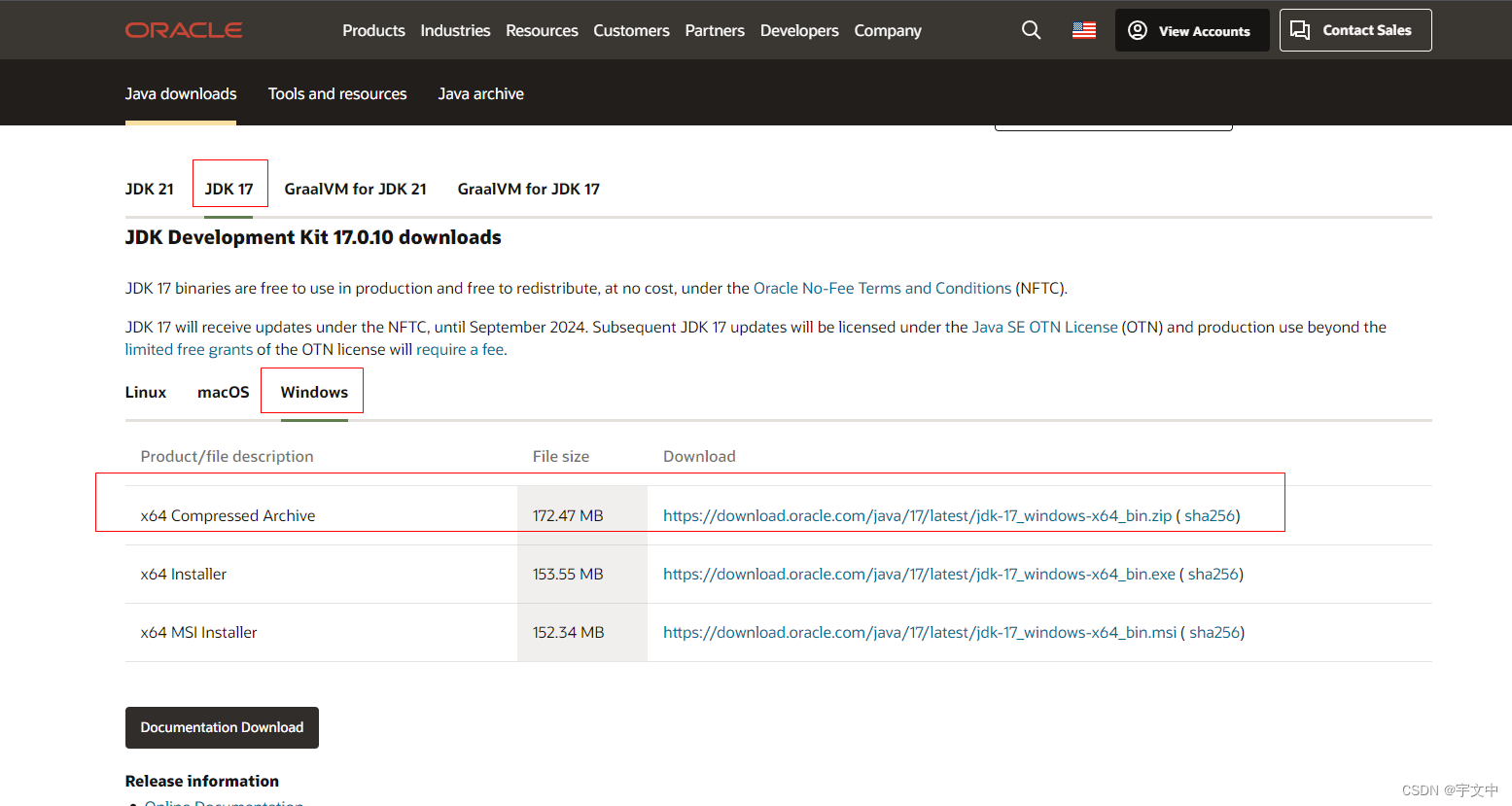Open the Industries menu
Image resolution: width=1512 pixels, height=806 pixels.
(455, 30)
